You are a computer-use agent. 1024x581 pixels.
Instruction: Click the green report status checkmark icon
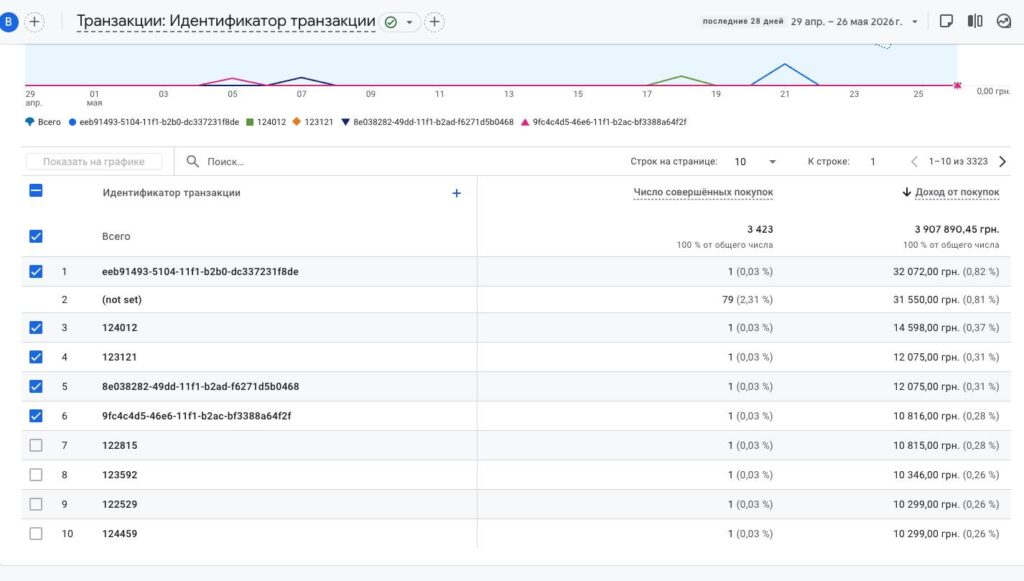[x=391, y=22]
